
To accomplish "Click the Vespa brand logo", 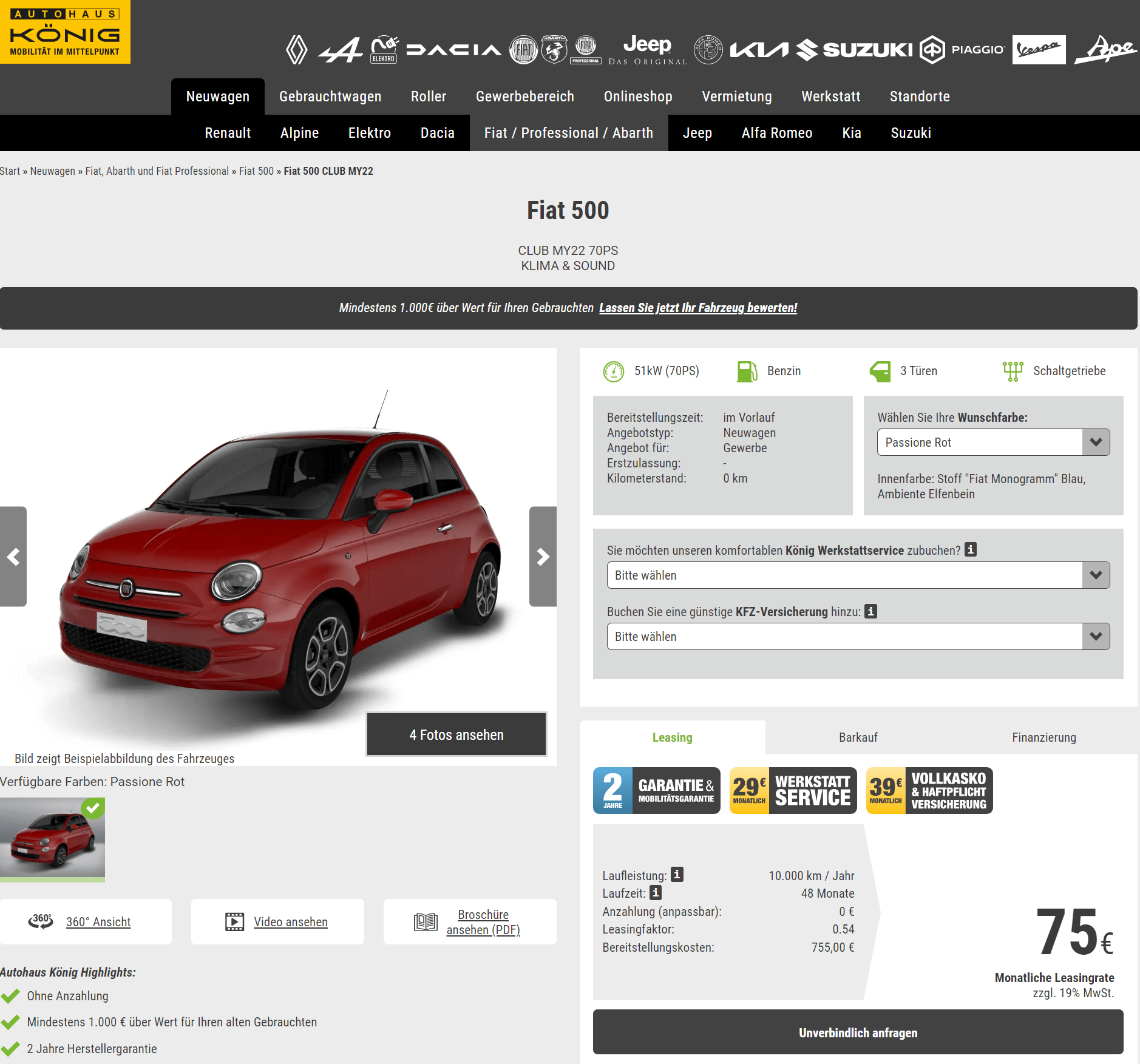I will pos(1039,49).
